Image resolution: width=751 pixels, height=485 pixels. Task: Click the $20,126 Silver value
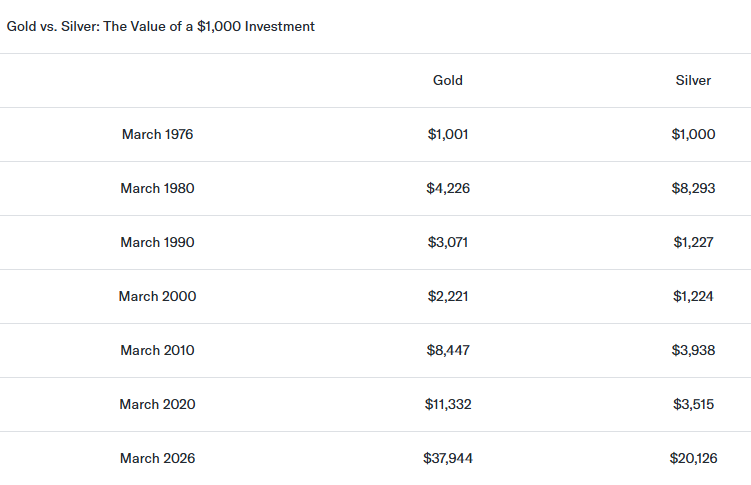694,458
